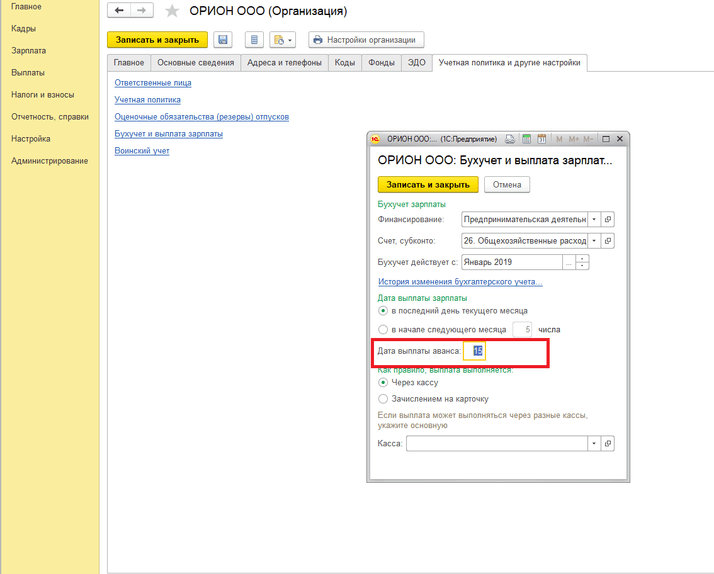Screen dimensions: 714x574
Task: Expand the 'Счет, субконто' dropdown arrow
Action: (x=594, y=241)
